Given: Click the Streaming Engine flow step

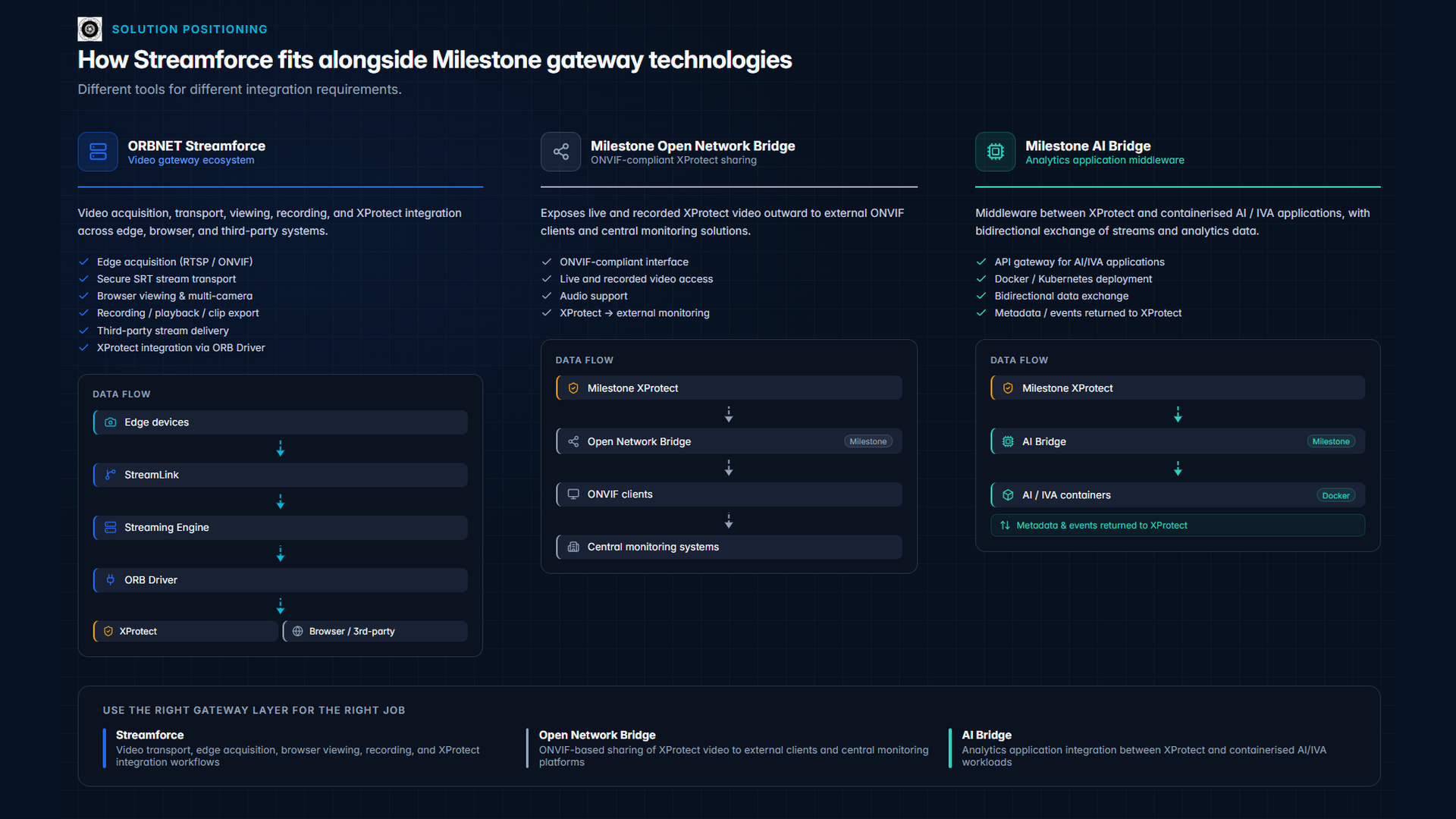Looking at the screenshot, I should tap(280, 528).
